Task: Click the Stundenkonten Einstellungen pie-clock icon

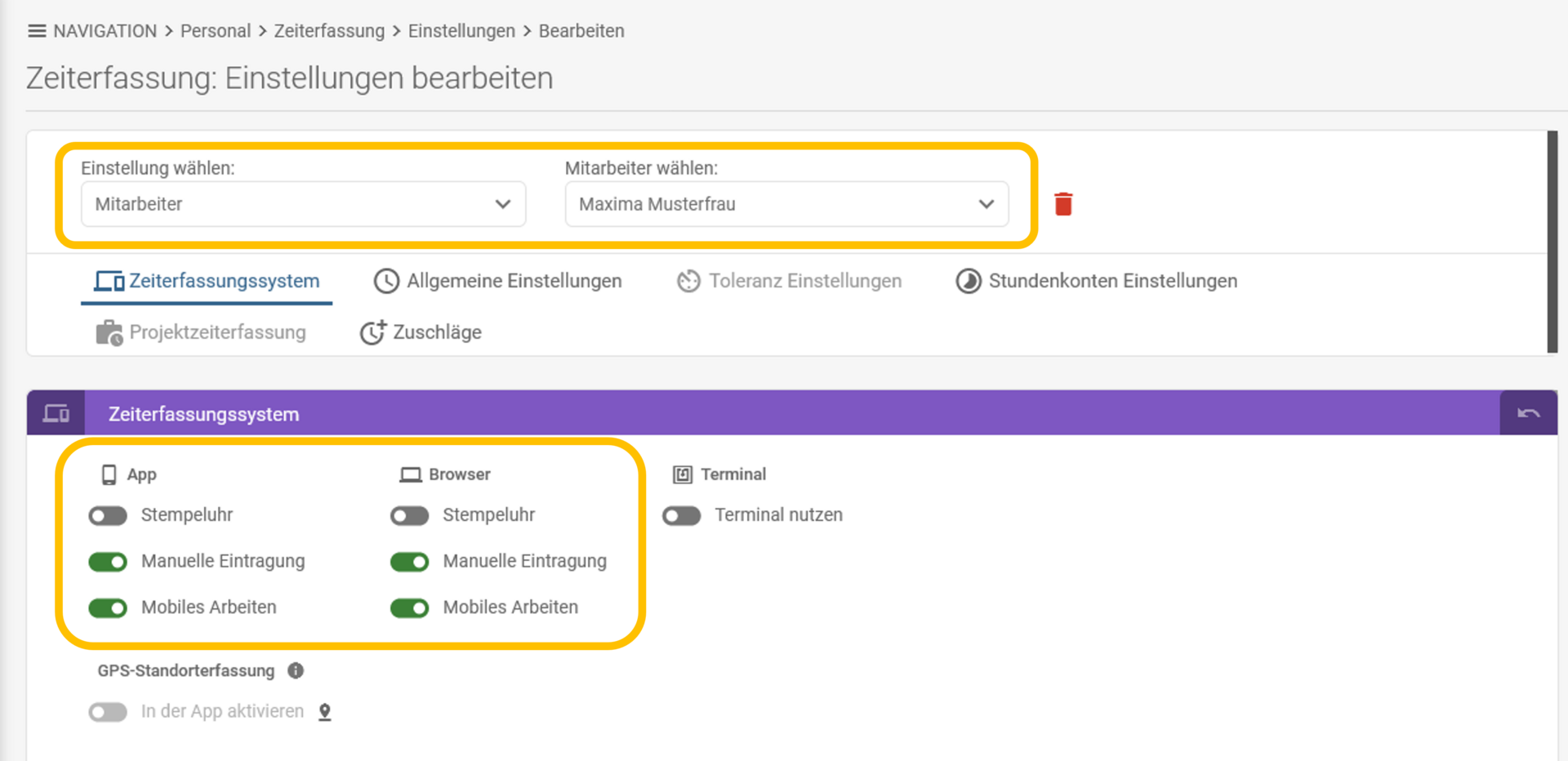Action: tap(969, 281)
